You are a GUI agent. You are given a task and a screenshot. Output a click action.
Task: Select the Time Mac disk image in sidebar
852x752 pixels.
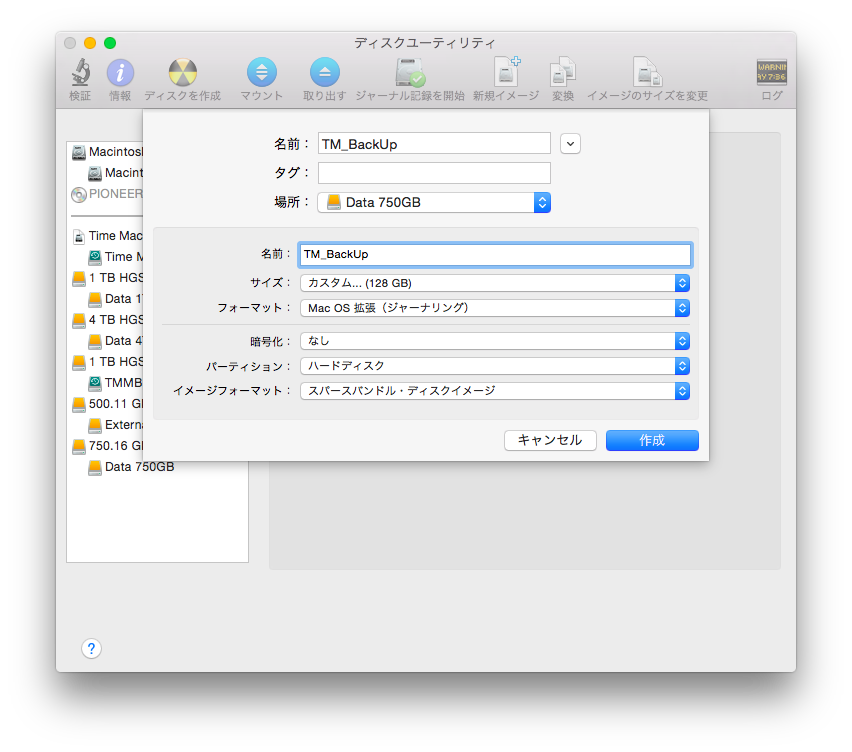click(107, 236)
